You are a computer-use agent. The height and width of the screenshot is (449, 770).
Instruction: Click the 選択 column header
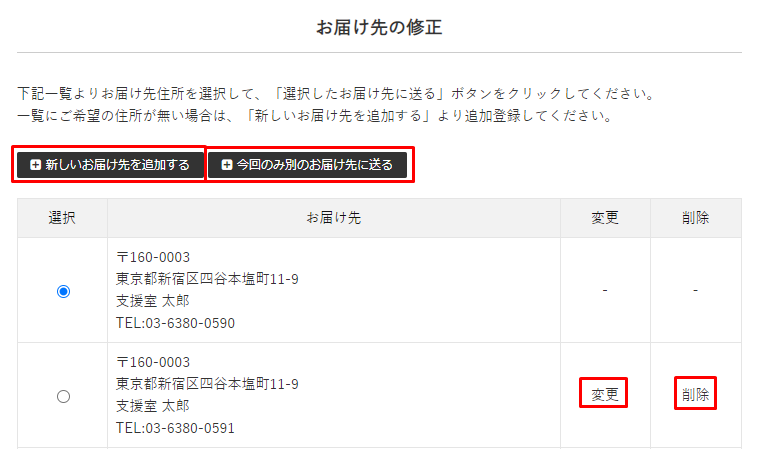pos(62,218)
